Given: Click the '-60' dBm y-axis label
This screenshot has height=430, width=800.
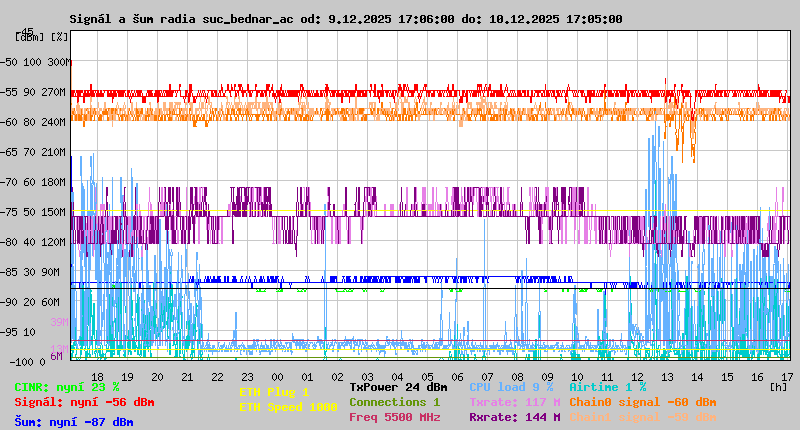Looking at the screenshot, I should point(9,122).
